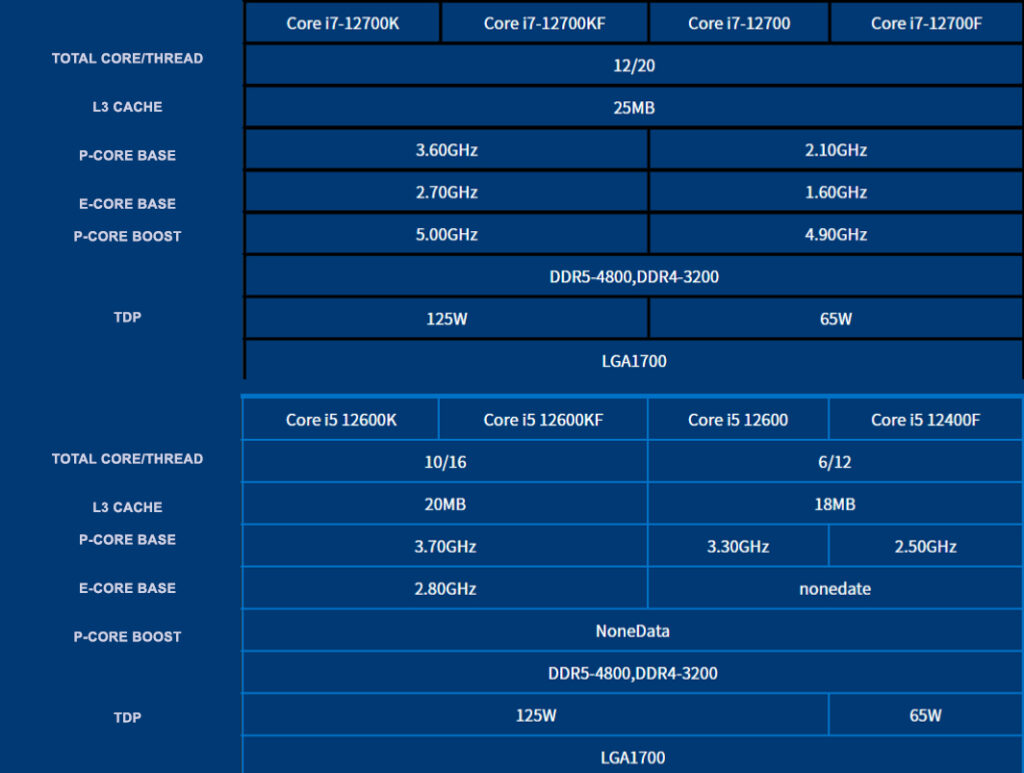Select the 5.00GHz P-core boost cell

tap(446, 234)
